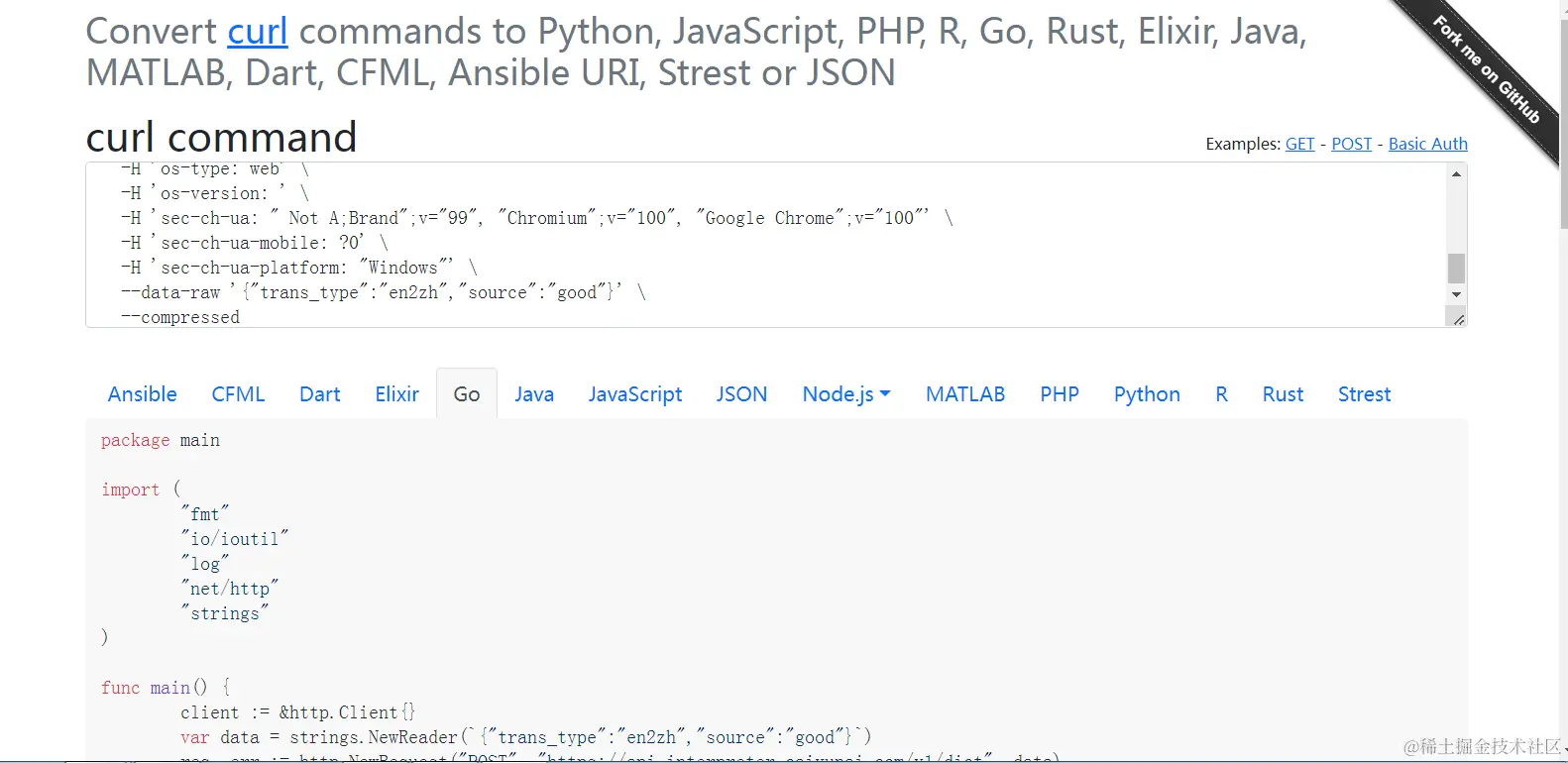Click the sec-ch-ua-platform header line
Viewport: 1568px width, 763px height.
click(299, 268)
